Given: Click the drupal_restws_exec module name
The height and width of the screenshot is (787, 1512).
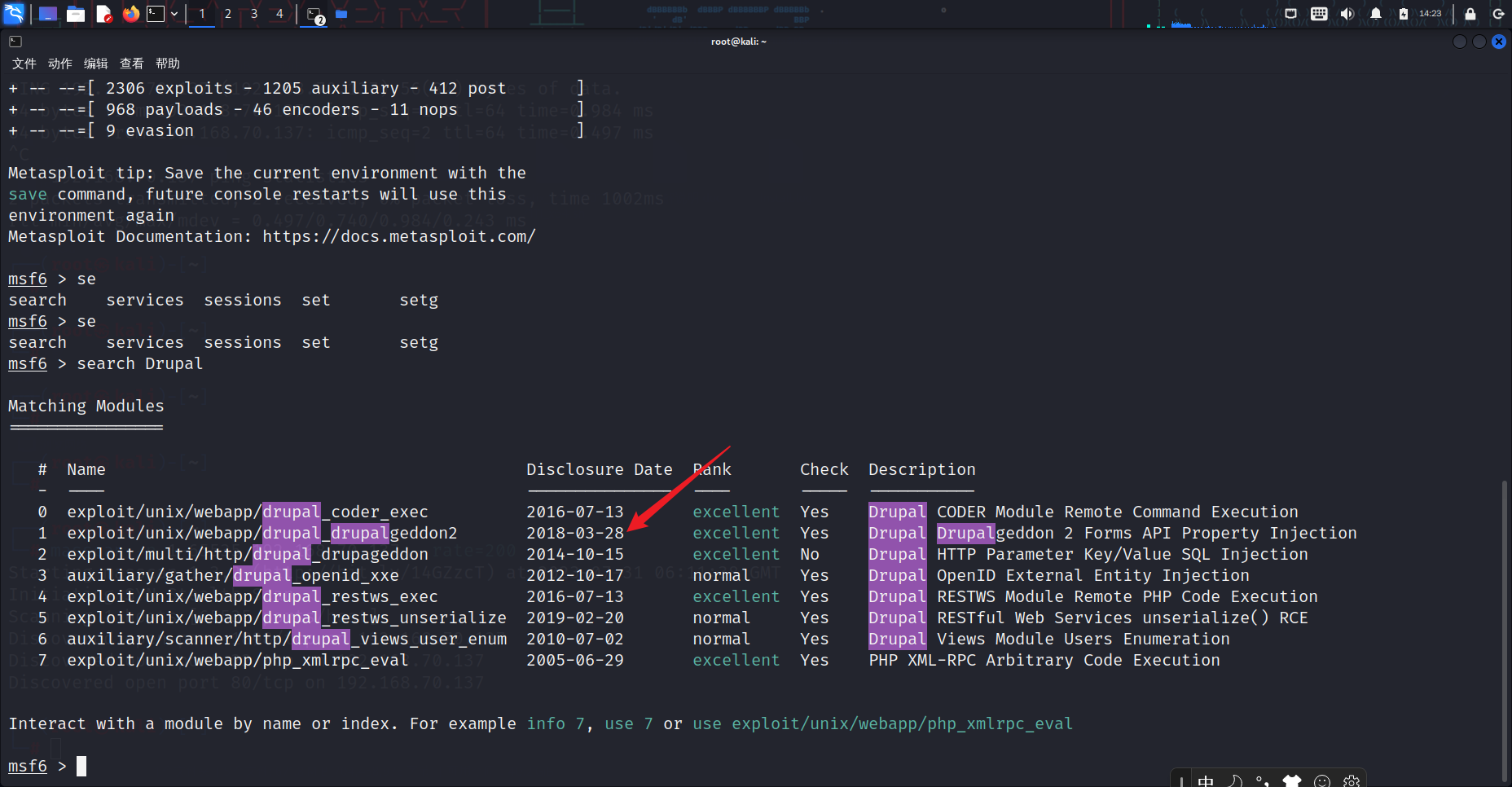Looking at the screenshot, I should [x=253, y=596].
